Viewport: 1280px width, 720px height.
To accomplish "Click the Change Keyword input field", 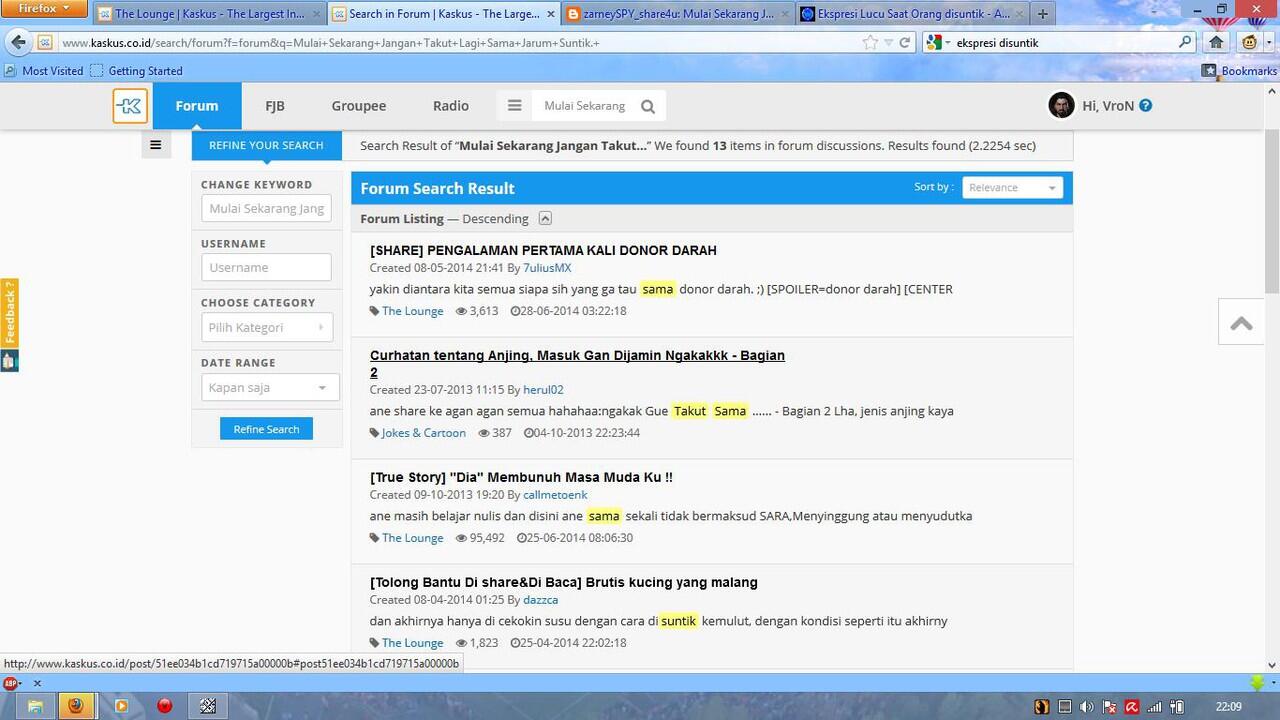I will (x=266, y=208).
